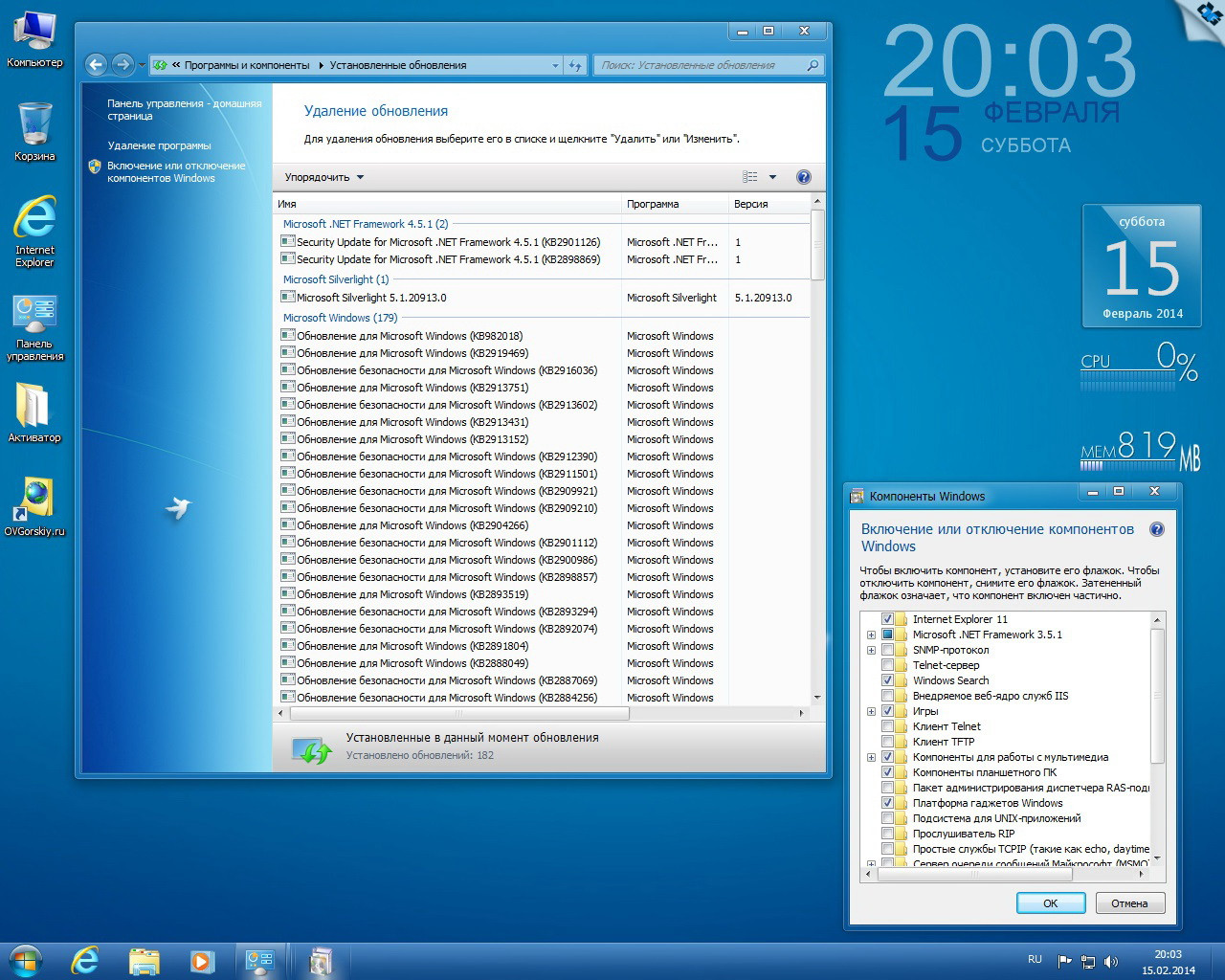Toggle the Игры checkbox
1225x980 pixels.
pyautogui.click(x=887, y=711)
